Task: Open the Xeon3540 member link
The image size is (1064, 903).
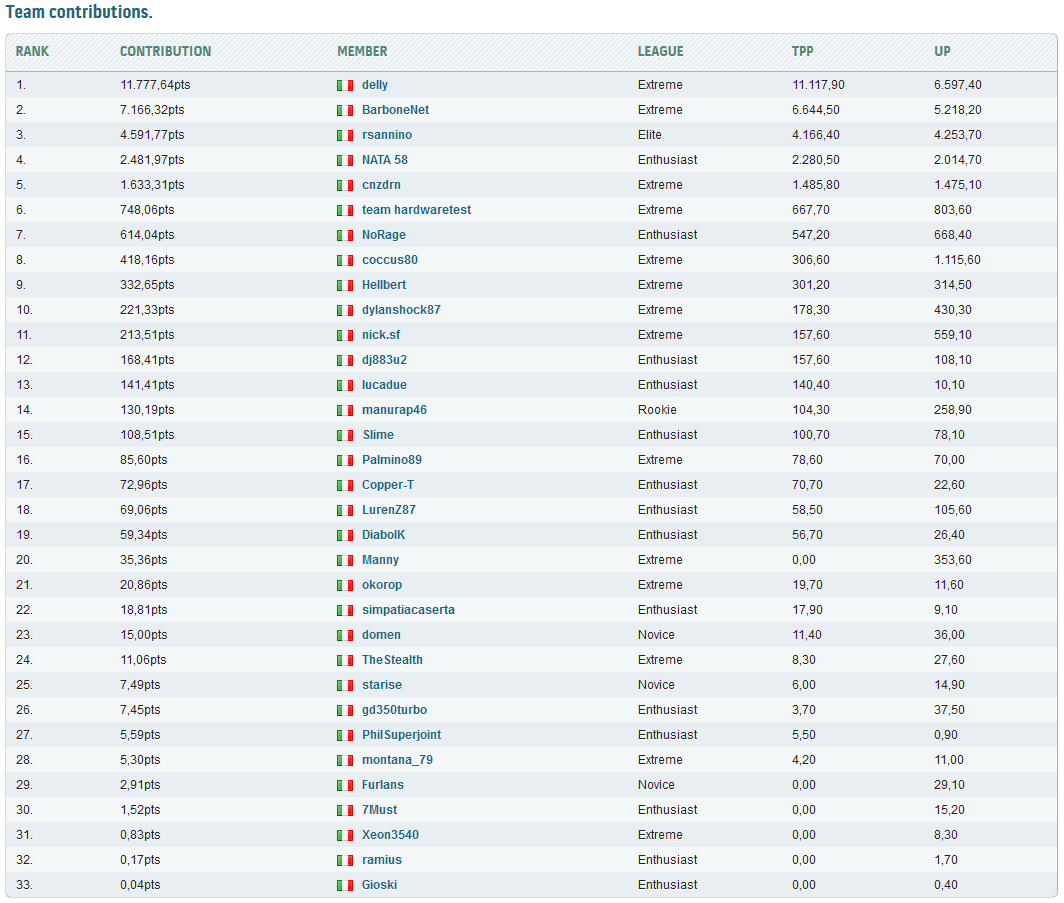Action: [390, 834]
